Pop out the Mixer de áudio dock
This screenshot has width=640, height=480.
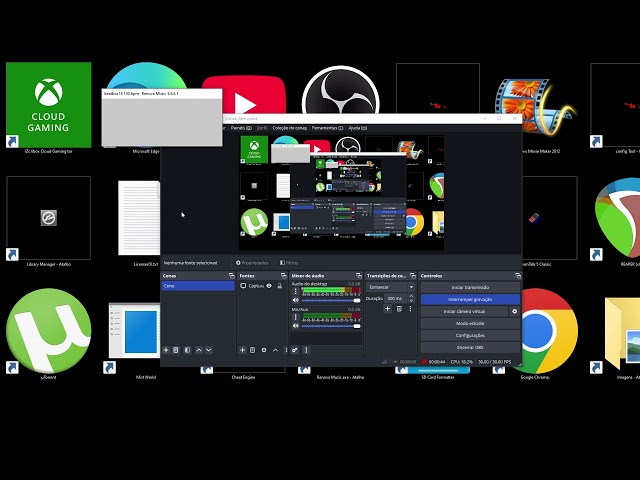coord(358,276)
